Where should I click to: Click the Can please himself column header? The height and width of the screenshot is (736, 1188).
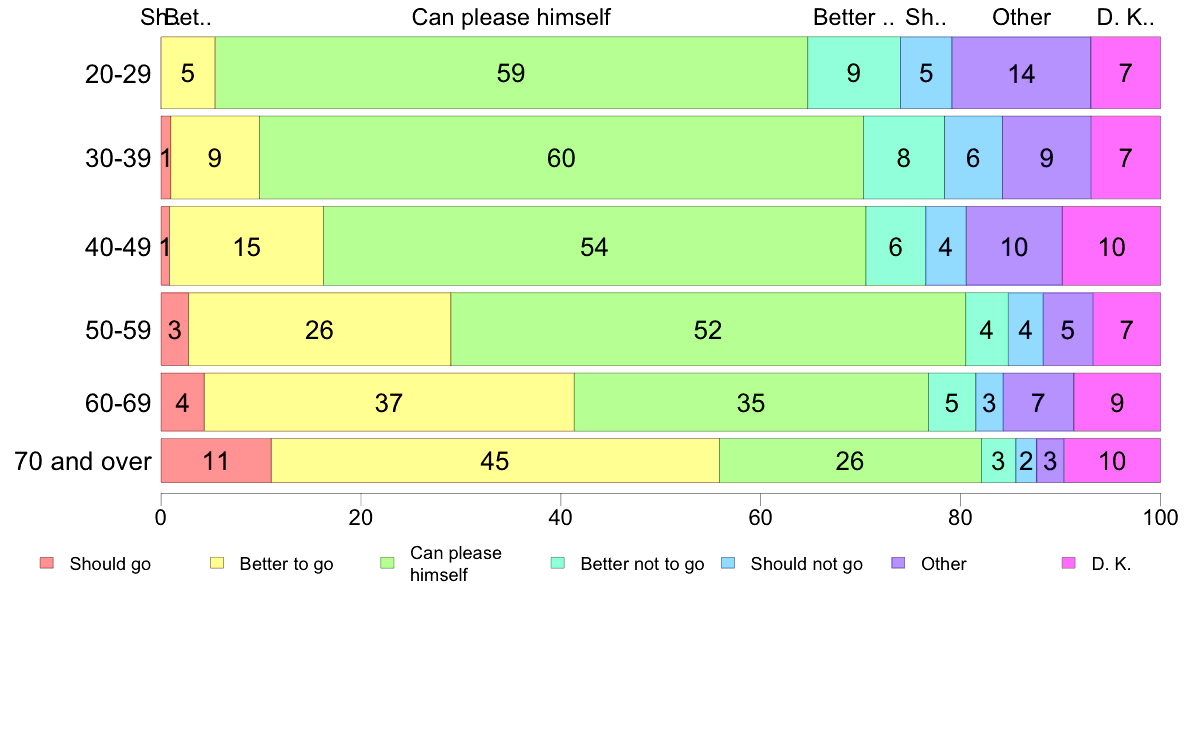(x=511, y=17)
